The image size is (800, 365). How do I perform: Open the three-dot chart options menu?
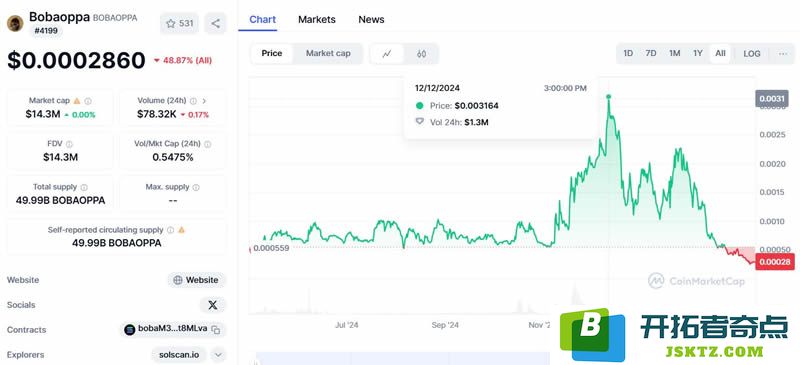[x=783, y=54]
